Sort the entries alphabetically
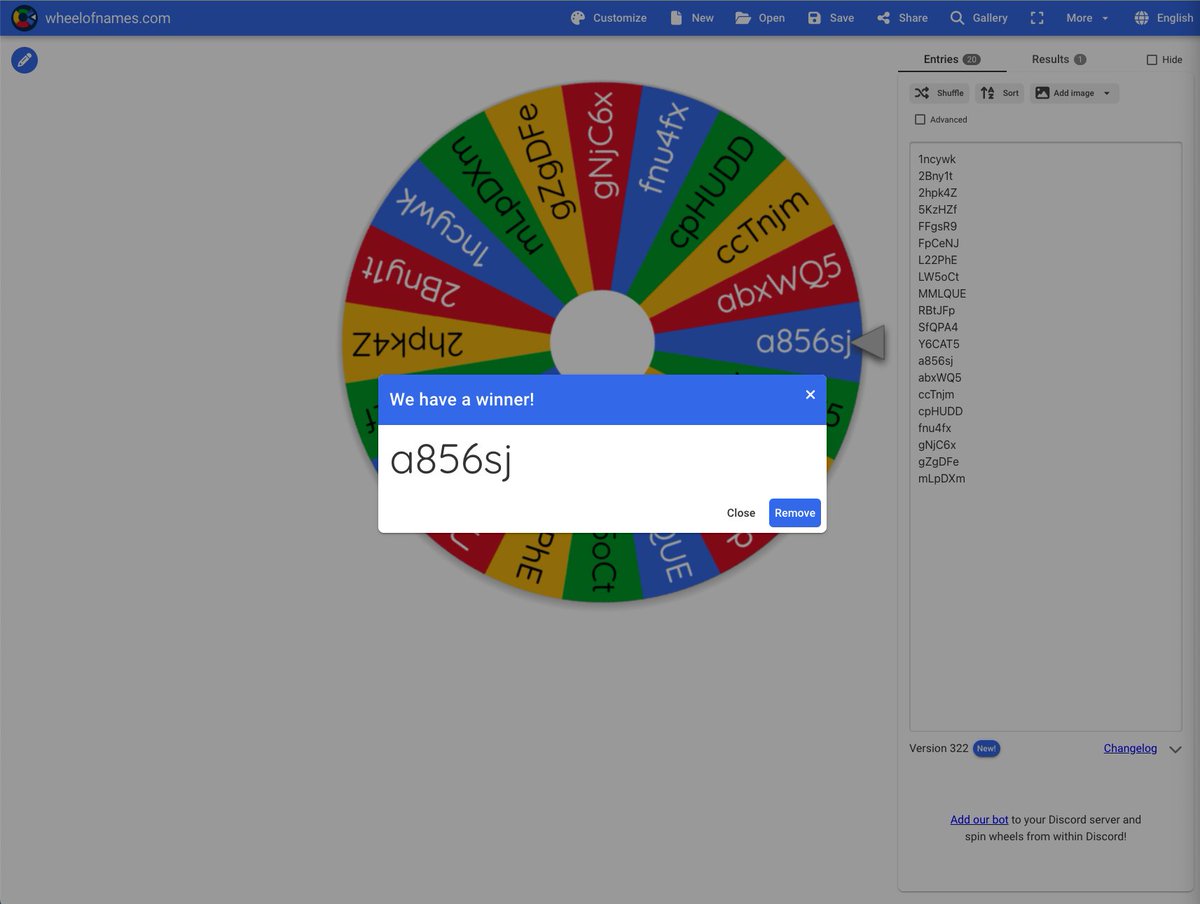The width and height of the screenshot is (1200, 904). coord(1000,93)
